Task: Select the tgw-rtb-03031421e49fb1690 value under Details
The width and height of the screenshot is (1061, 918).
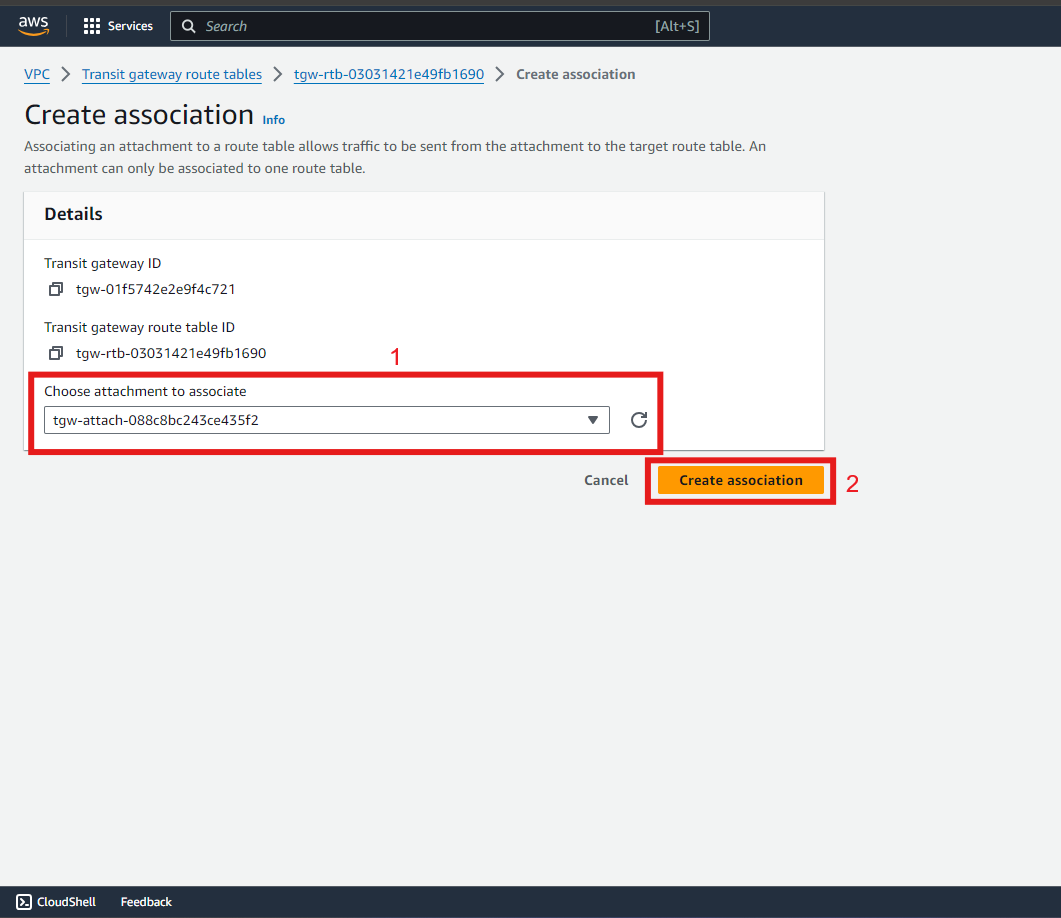Action: [171, 353]
